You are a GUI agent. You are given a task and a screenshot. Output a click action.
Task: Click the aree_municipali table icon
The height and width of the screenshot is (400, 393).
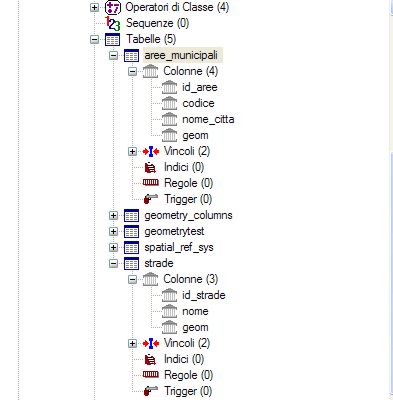pyautogui.click(x=131, y=55)
